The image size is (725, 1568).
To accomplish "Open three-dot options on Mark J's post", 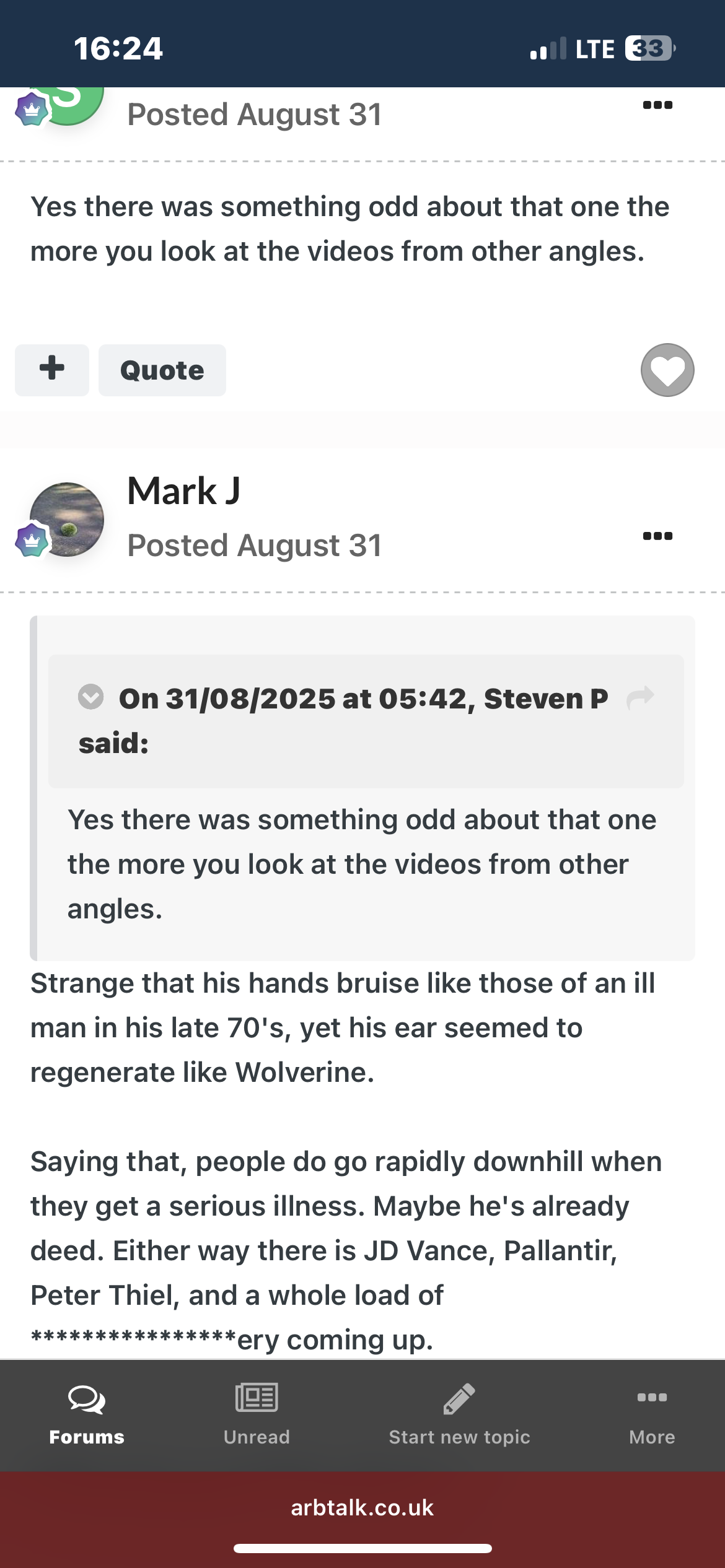I will point(657,536).
